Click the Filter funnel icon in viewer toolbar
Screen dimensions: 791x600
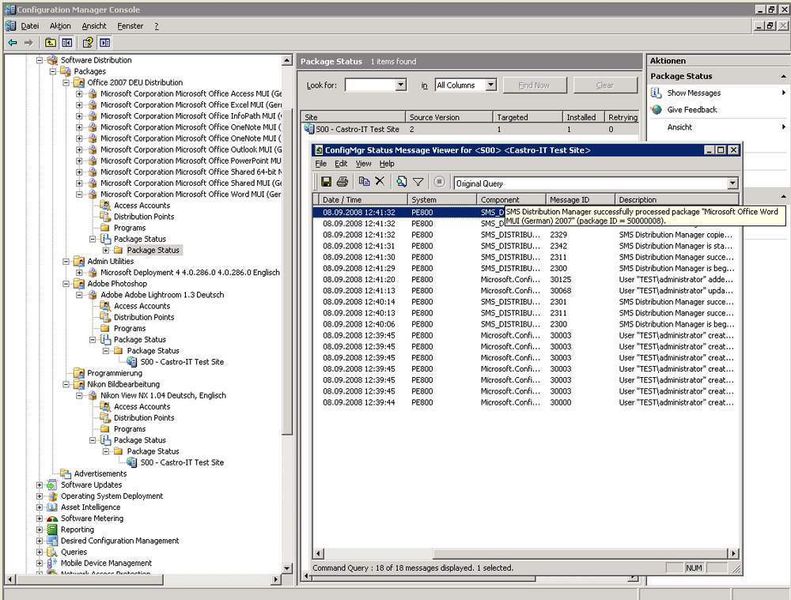click(x=418, y=182)
